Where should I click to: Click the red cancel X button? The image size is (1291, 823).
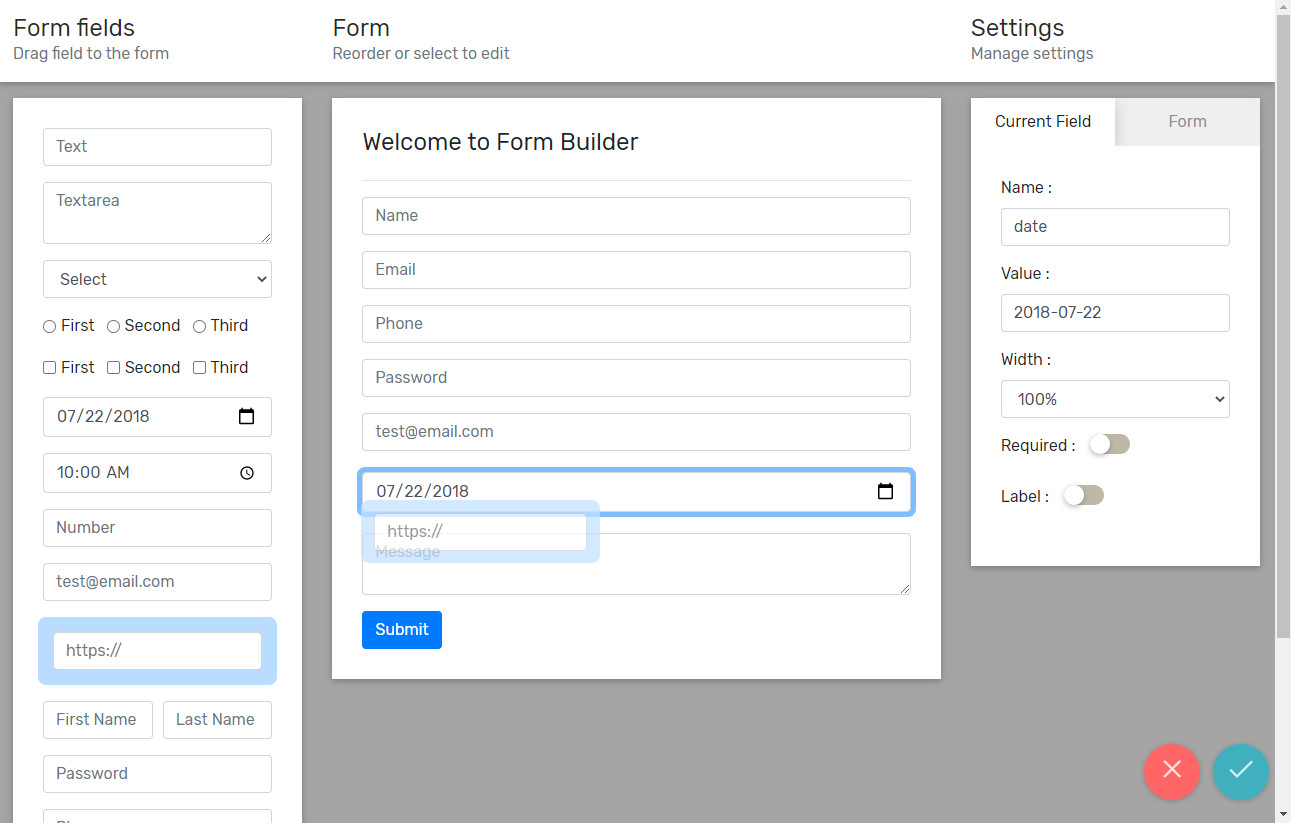[1171, 771]
